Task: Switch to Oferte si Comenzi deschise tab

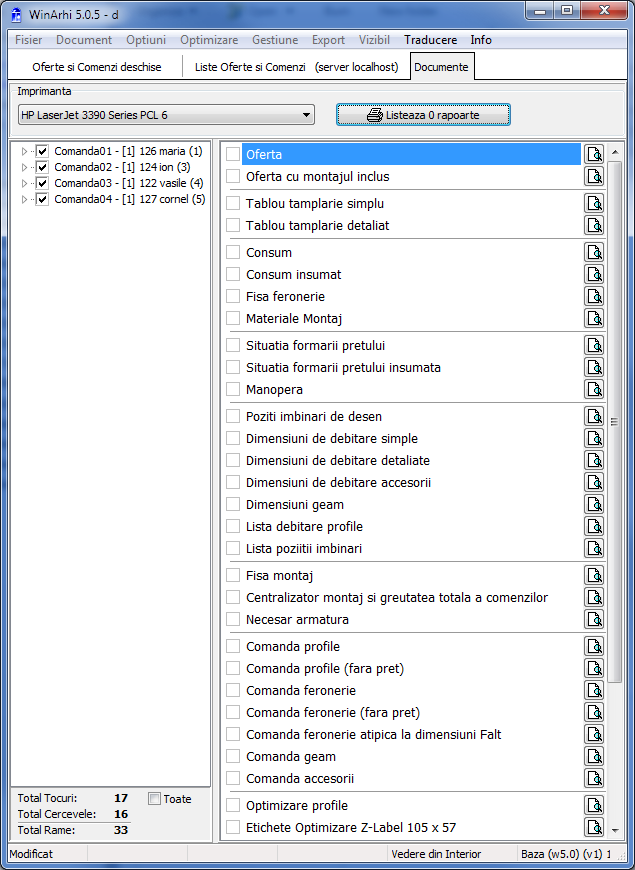Action: [x=97, y=67]
